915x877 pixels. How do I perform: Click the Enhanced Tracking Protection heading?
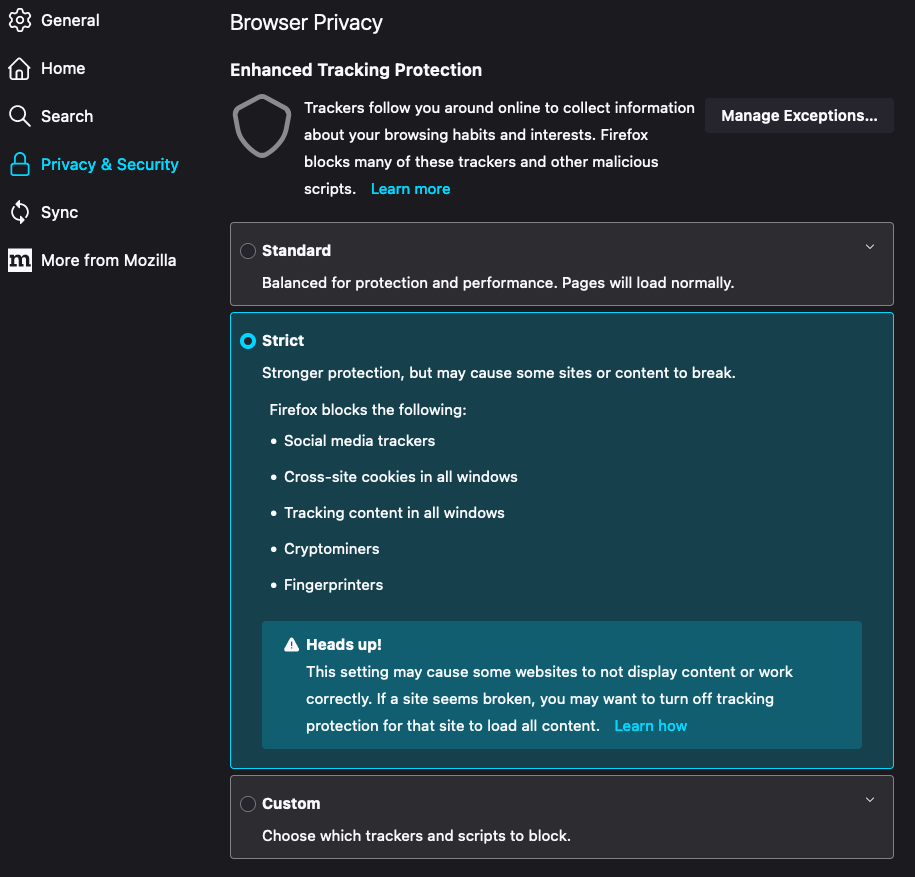tap(356, 70)
